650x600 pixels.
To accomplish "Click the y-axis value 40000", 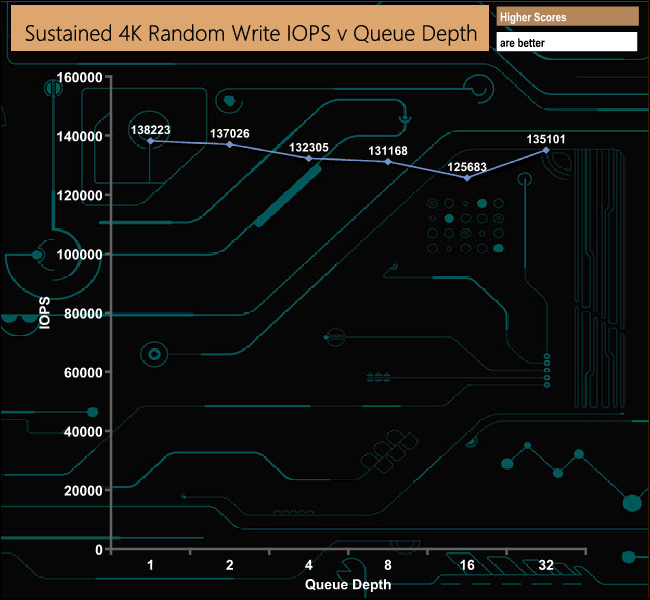I will tap(83, 432).
